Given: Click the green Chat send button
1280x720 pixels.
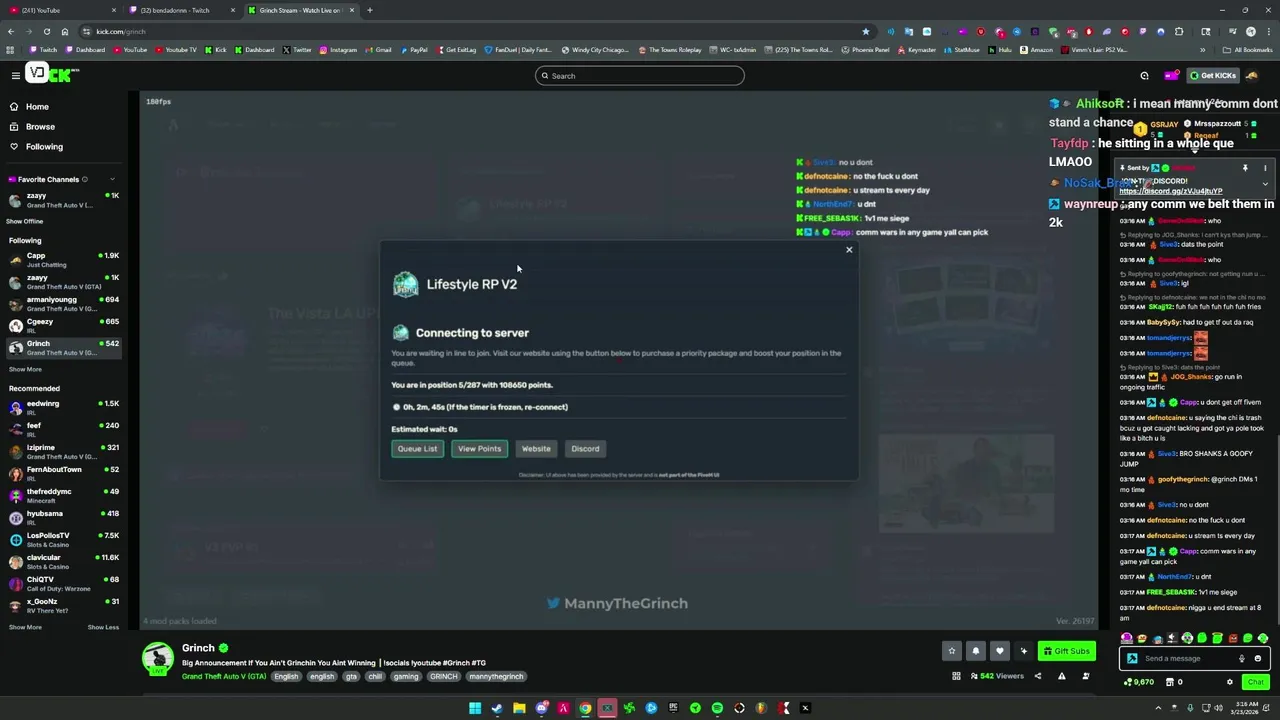Looking at the screenshot, I should pyautogui.click(x=1255, y=682).
